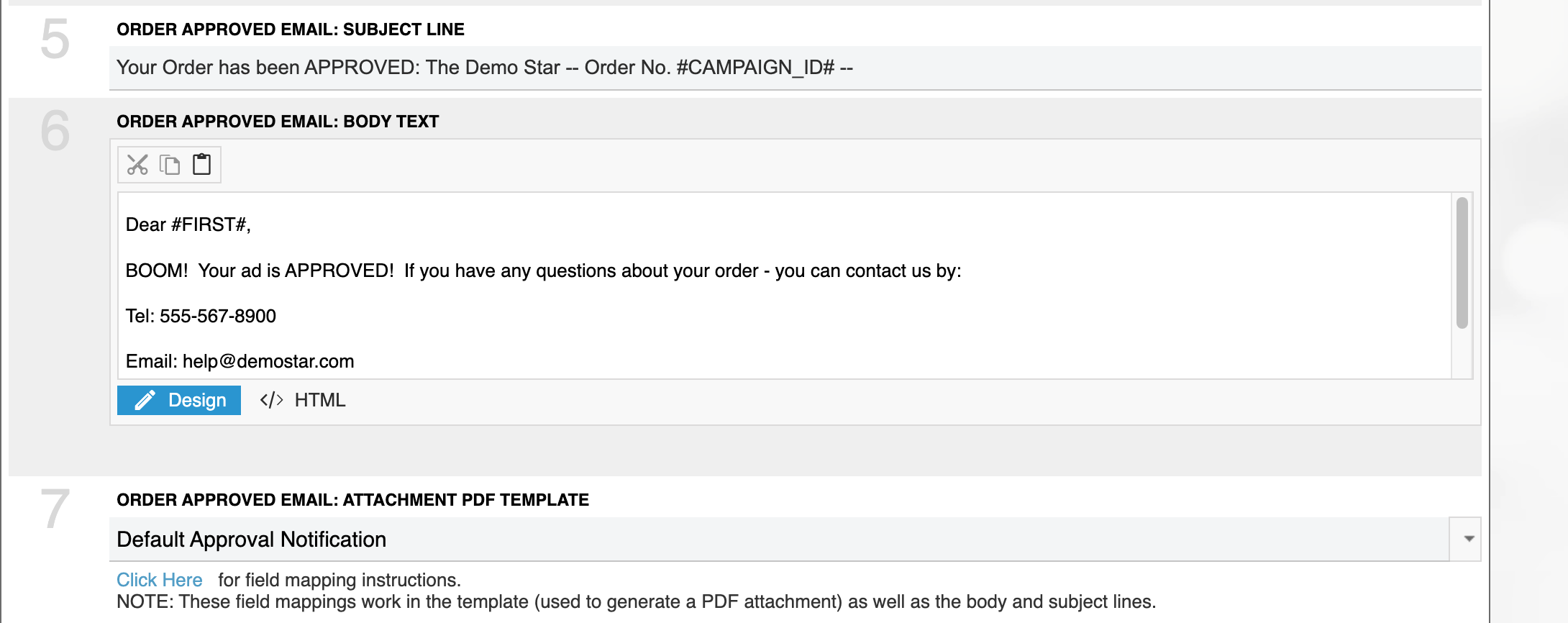This screenshot has width=1568, height=623.
Task: Click the step number 5 marker
Action: coord(55,39)
